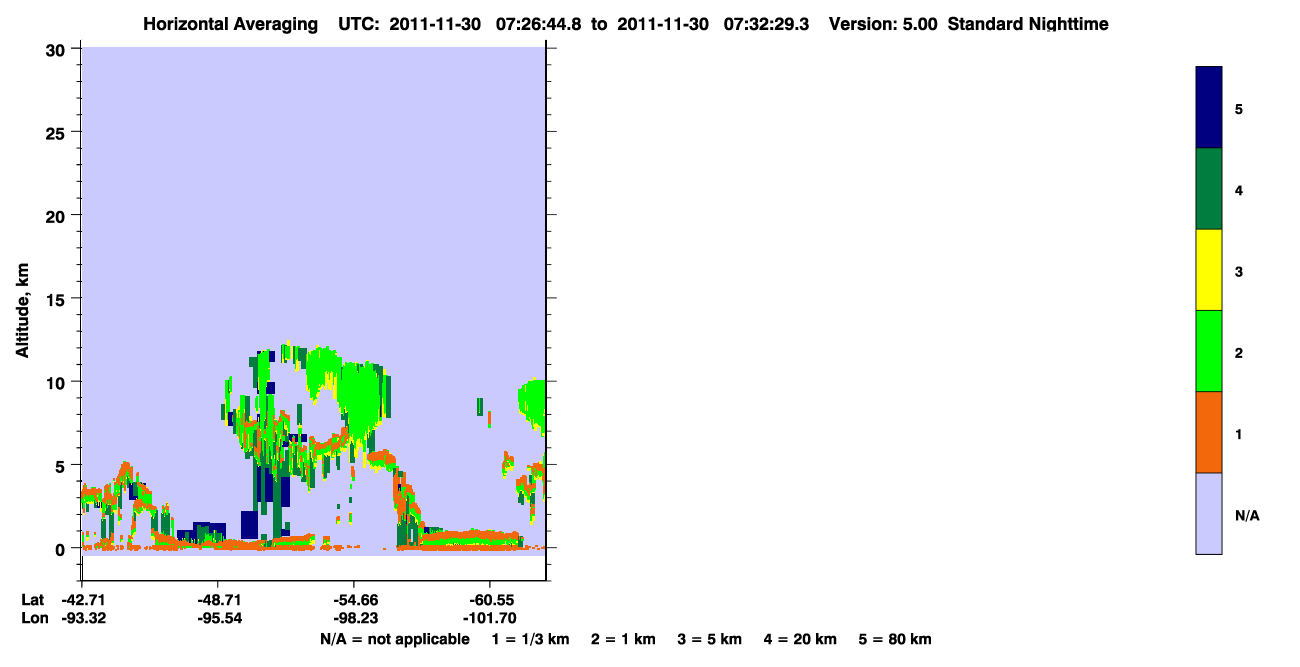Viewport: 1300px width, 667px height.
Task: Click longitude value -101.70
Action: (x=489, y=619)
